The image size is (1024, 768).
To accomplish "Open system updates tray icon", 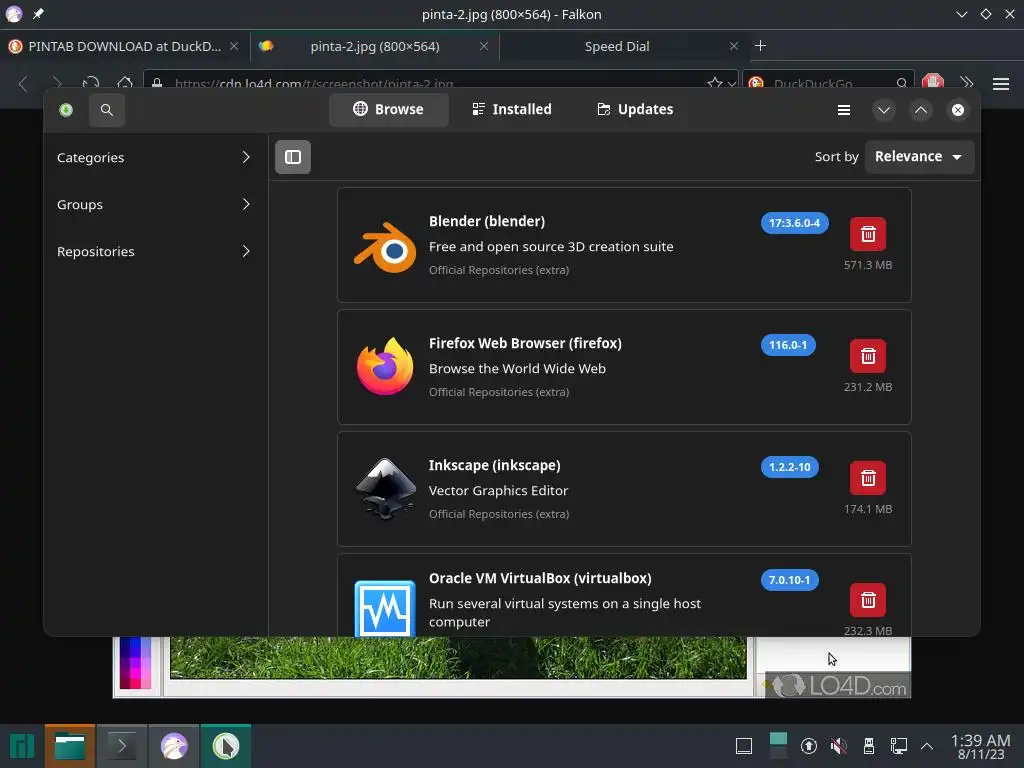I will pyautogui.click(x=808, y=746).
